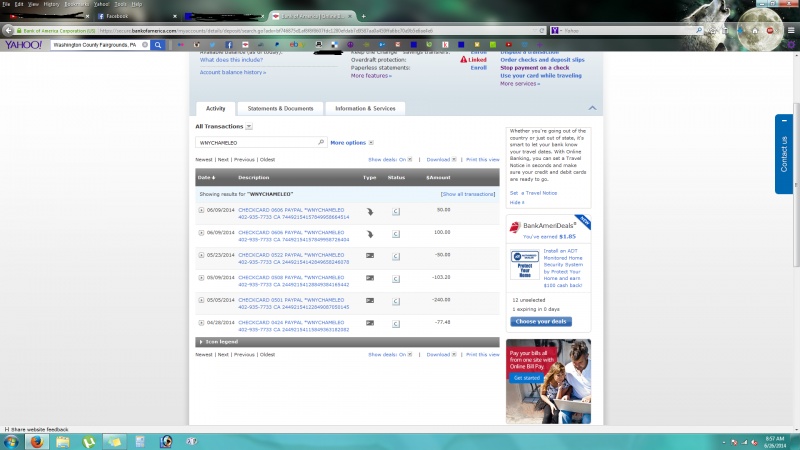Open uTorrent from the taskbar
This screenshot has height=450, width=800.
tap(89, 442)
